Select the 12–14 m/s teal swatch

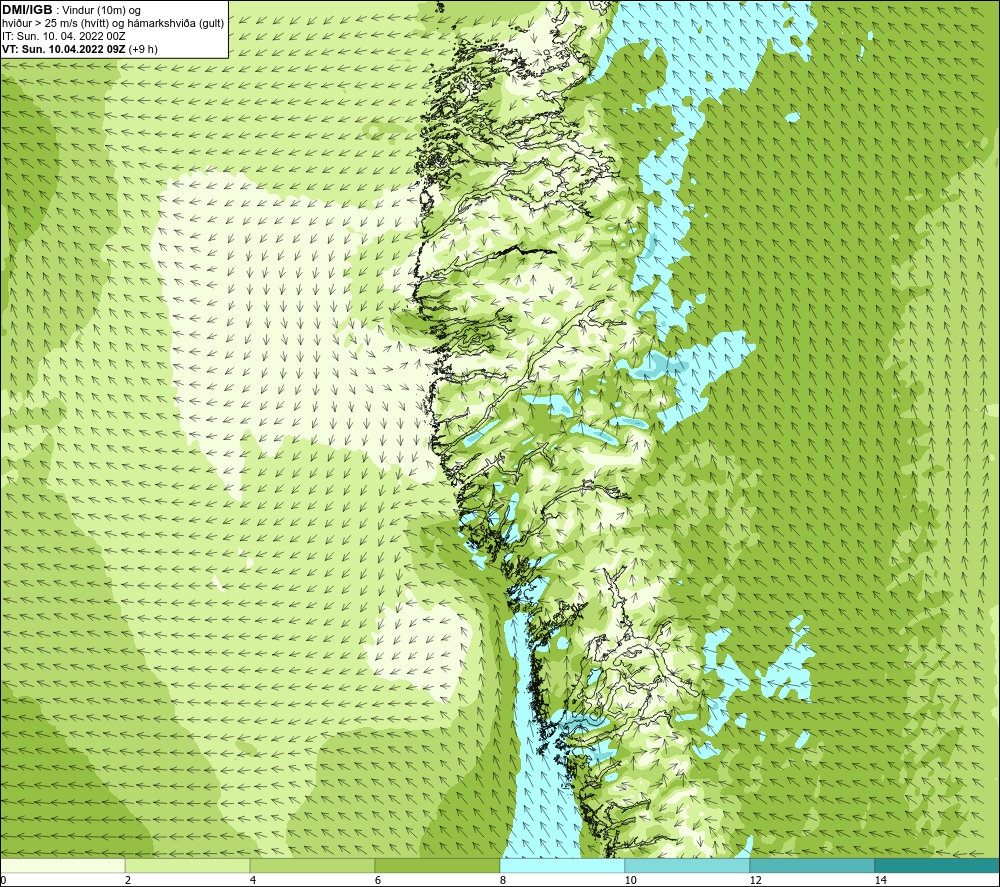(x=812, y=865)
